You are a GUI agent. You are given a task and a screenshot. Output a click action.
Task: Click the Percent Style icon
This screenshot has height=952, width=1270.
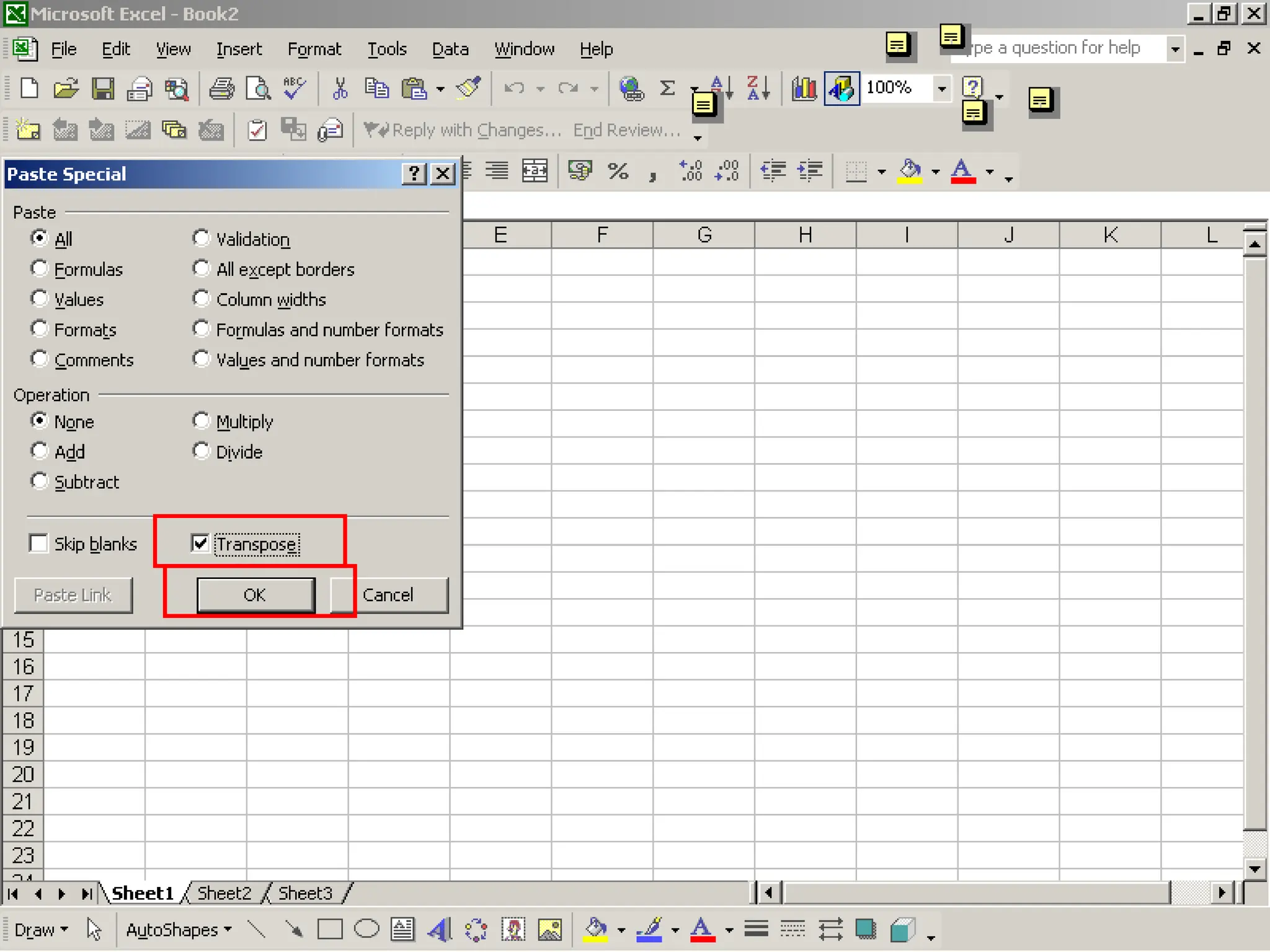coord(618,171)
